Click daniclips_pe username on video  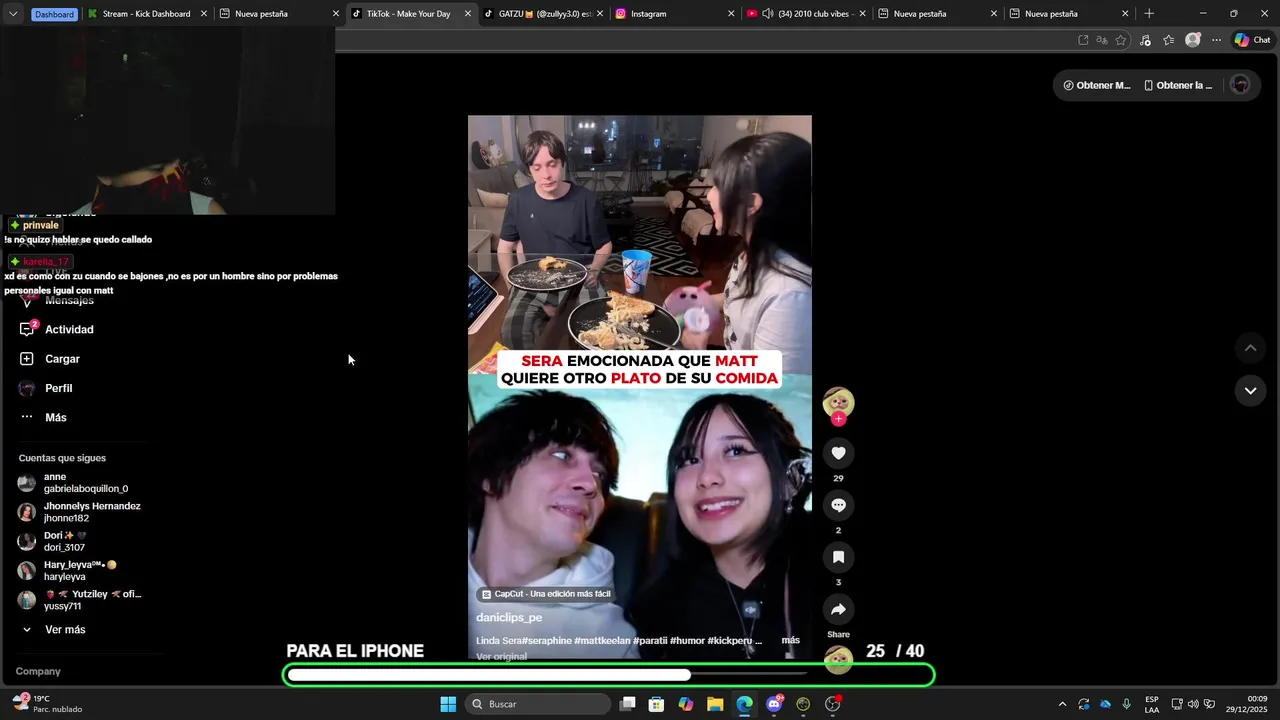point(509,617)
